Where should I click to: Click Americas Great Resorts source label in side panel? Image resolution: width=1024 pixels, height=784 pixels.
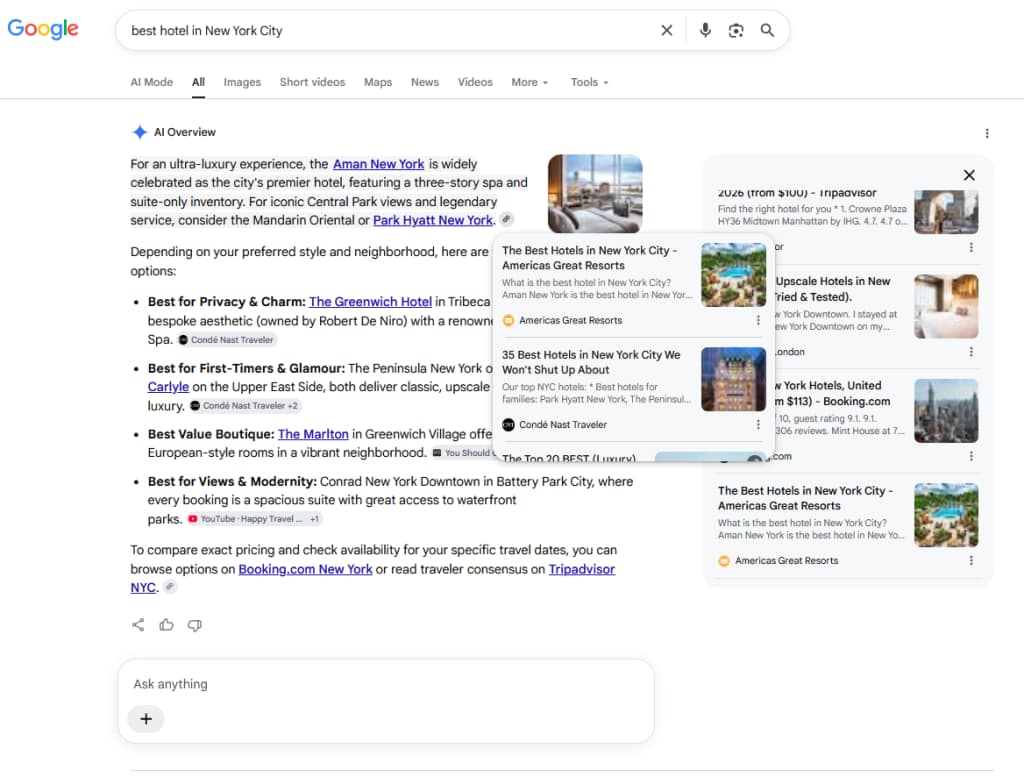(x=786, y=561)
